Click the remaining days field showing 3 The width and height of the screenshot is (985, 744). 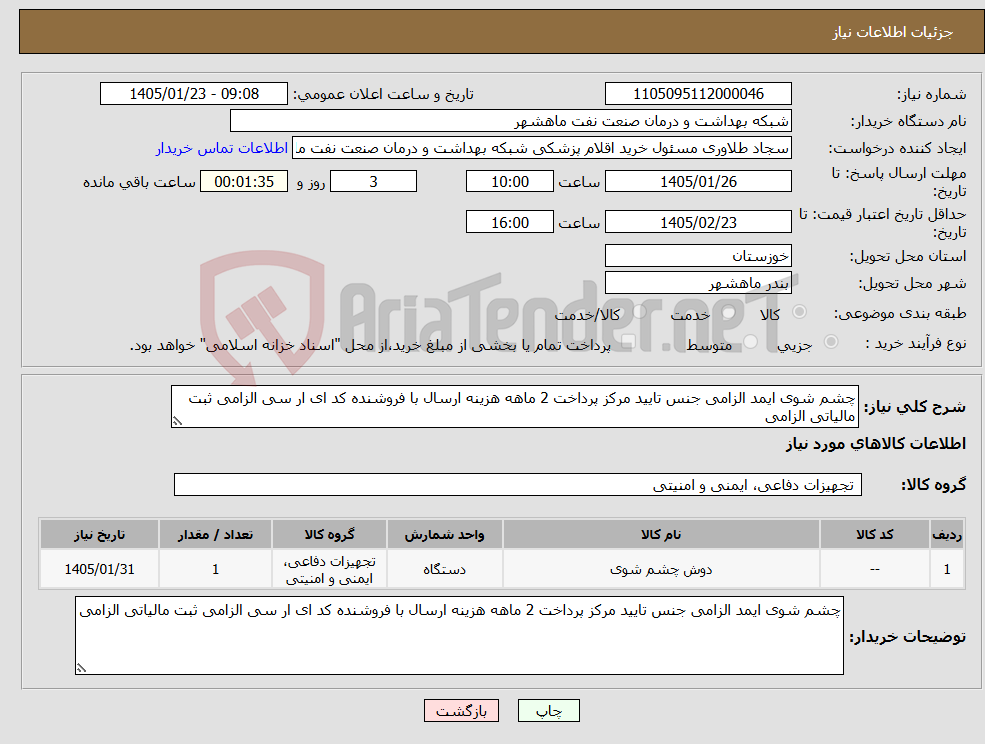373,182
